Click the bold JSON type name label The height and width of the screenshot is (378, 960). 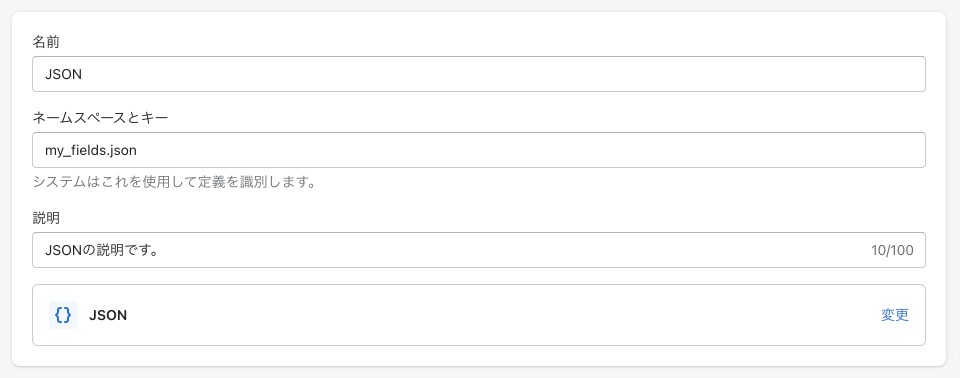(108, 316)
